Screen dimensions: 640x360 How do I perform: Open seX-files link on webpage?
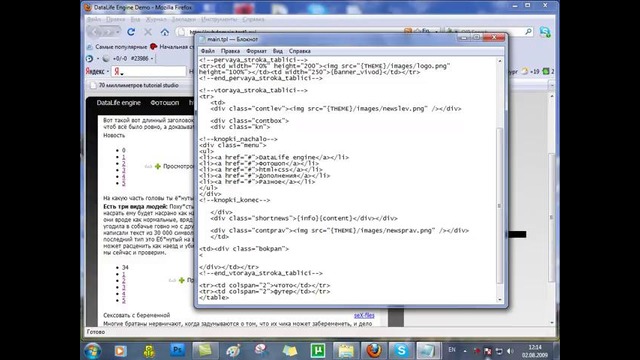[364, 315]
